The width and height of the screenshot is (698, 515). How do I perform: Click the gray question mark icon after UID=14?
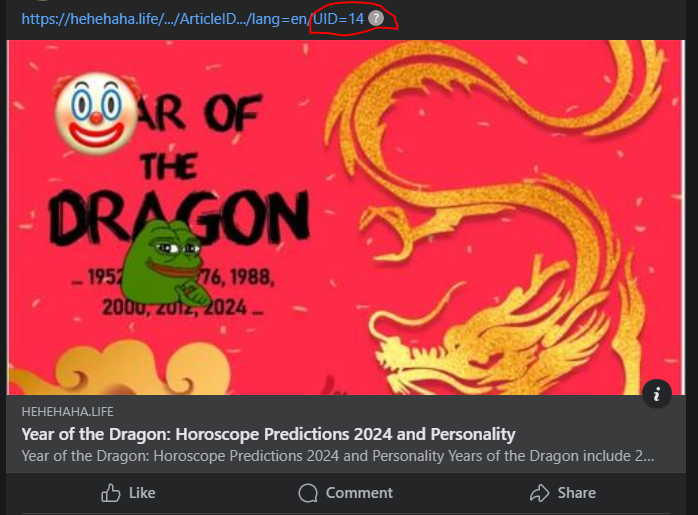[376, 18]
